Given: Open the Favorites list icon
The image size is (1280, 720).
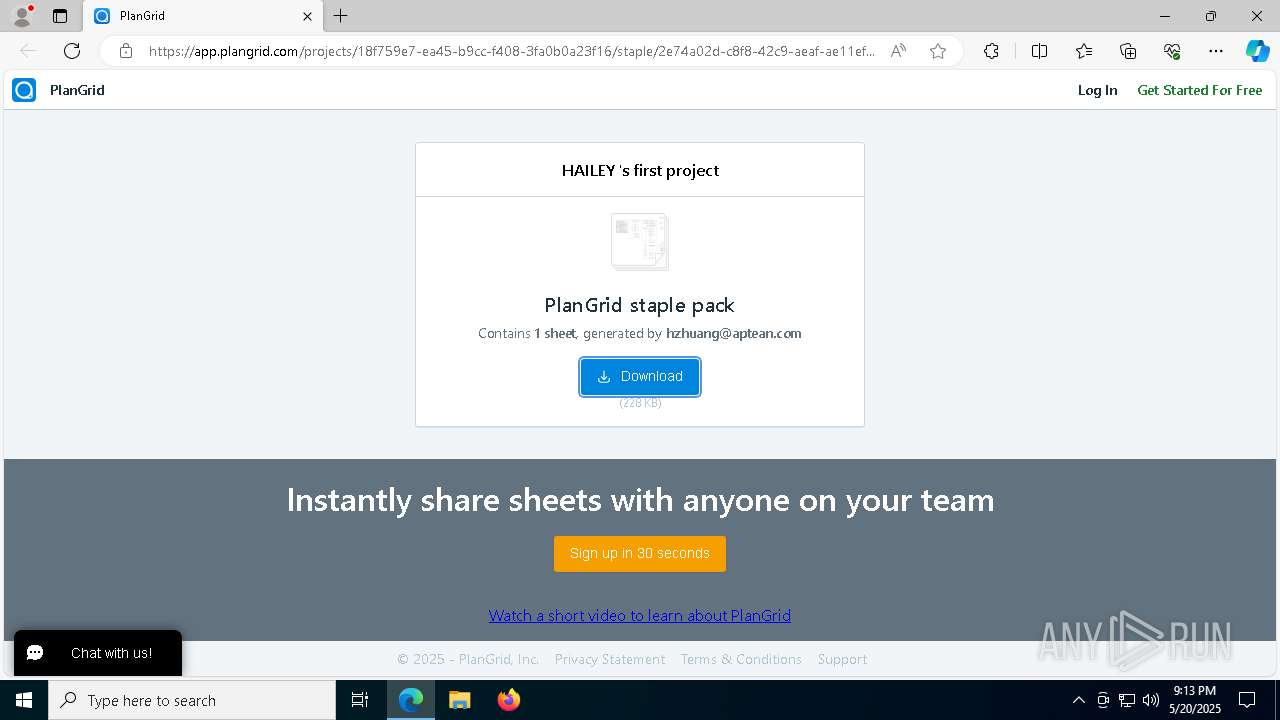Looking at the screenshot, I should tap(1084, 51).
